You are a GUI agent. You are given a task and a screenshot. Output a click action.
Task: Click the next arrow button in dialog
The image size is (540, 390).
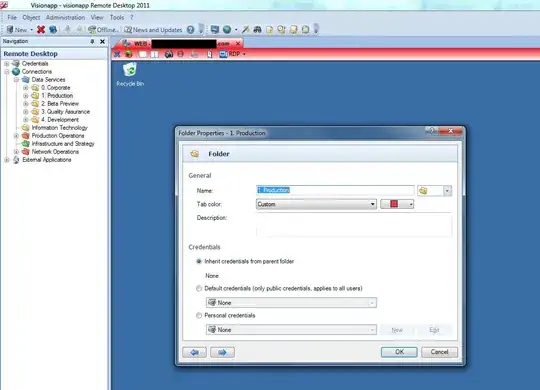coord(222,352)
